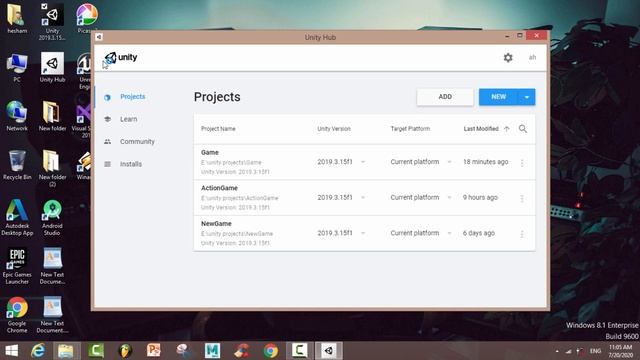The height and width of the screenshot is (360, 640).
Task: Click the '18 minutes ago' timestamp
Action: pyautogui.click(x=485, y=162)
